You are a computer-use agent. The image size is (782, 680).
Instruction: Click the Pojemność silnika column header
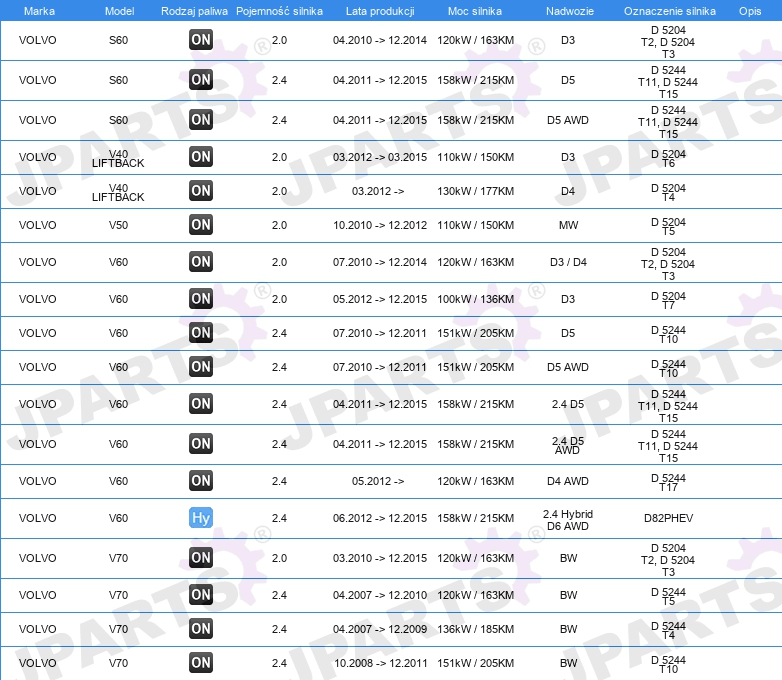[x=279, y=11]
